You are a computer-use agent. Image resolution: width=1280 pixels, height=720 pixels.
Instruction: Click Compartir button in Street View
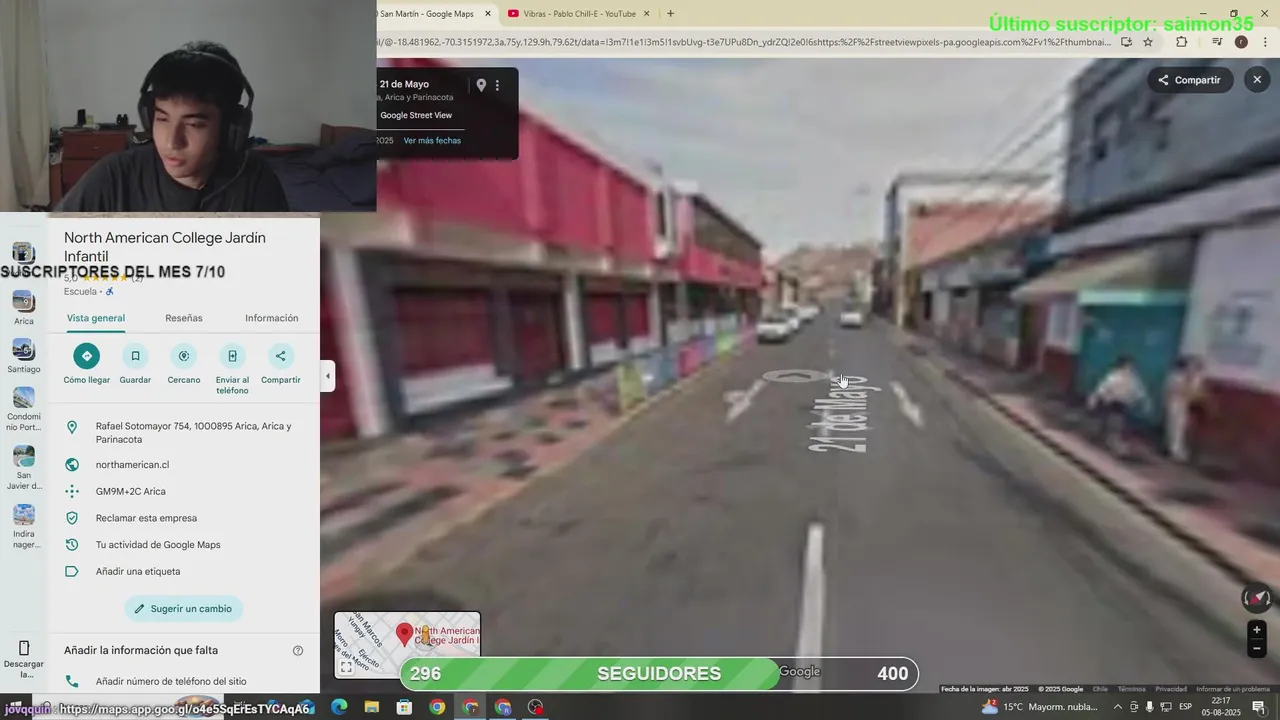[1190, 80]
